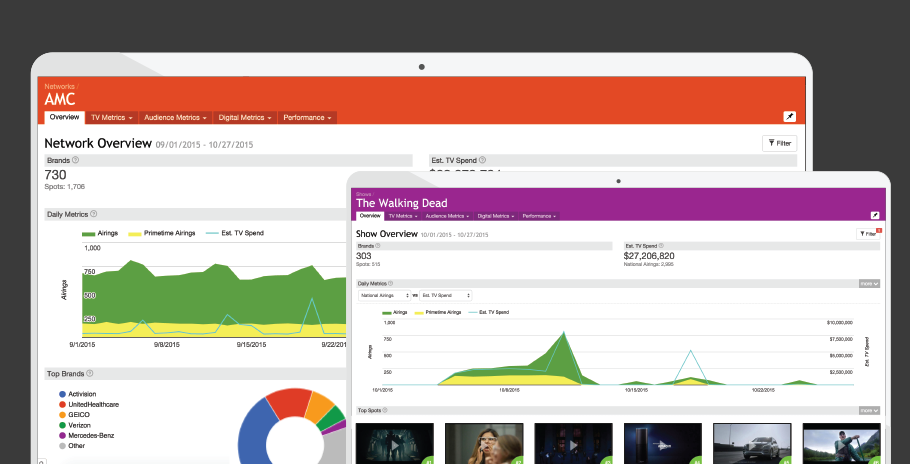Open National Airings metric selector

(384, 295)
